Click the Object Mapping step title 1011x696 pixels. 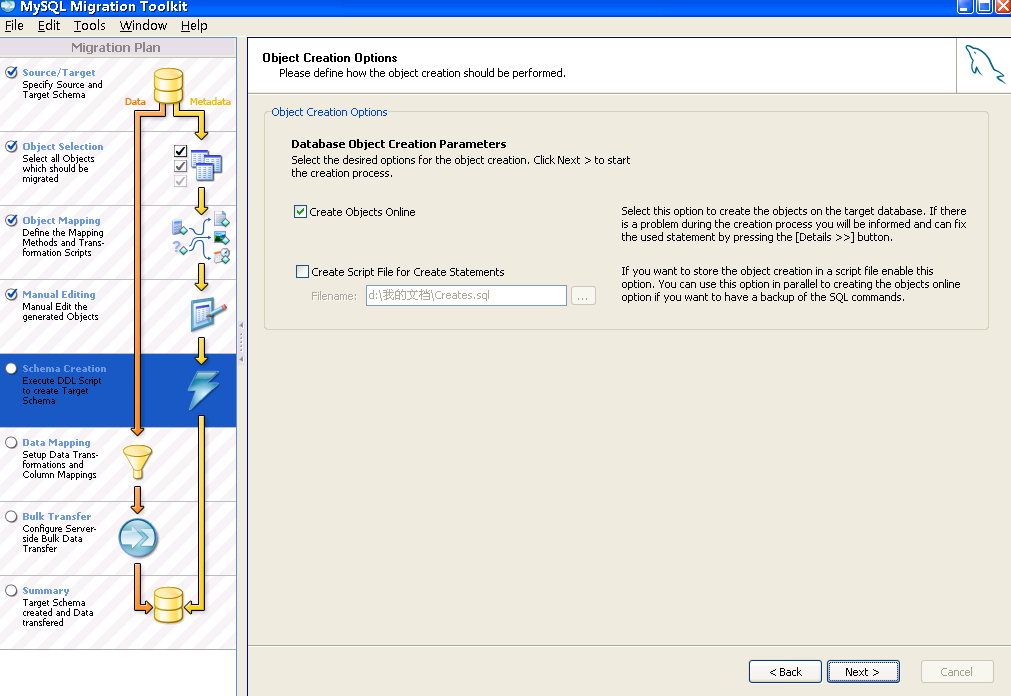coord(61,220)
